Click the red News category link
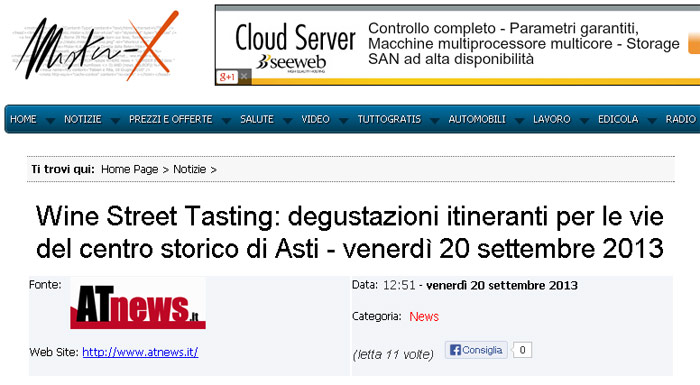This screenshot has height=385, width=700. 424,317
